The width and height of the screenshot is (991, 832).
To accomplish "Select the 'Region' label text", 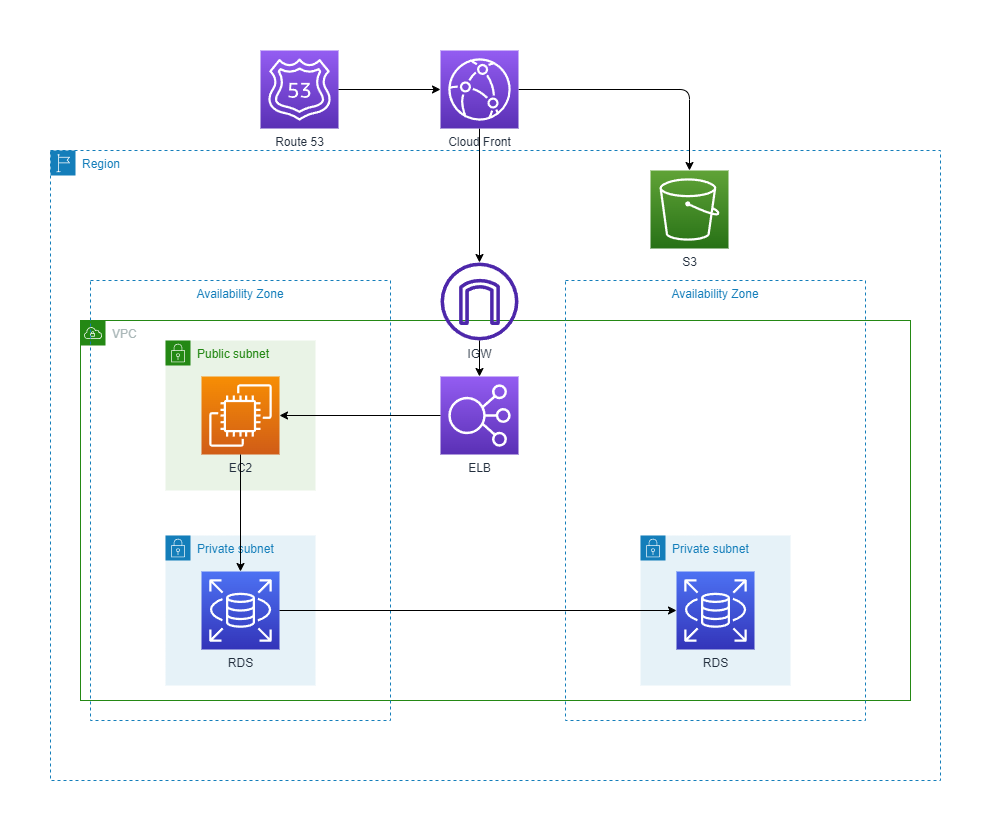I will [x=100, y=164].
